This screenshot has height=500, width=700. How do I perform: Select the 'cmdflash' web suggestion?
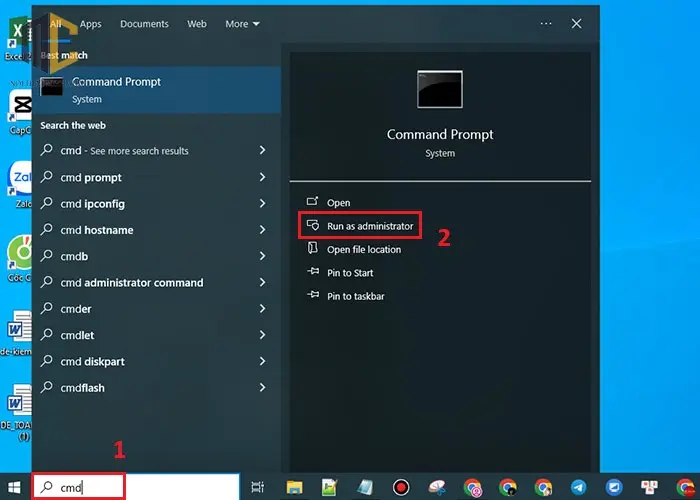click(156, 388)
